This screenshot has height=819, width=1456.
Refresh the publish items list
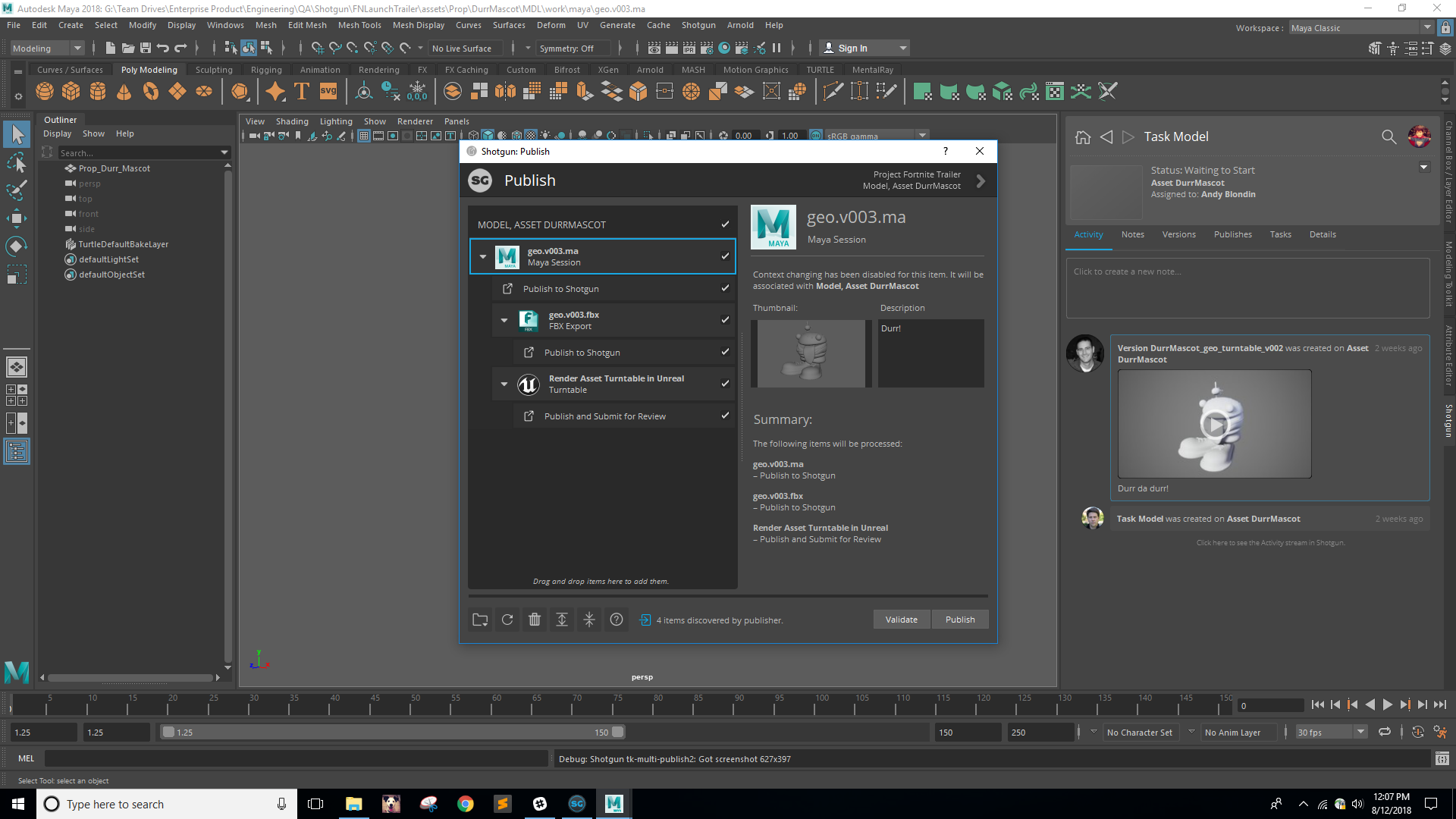507,620
